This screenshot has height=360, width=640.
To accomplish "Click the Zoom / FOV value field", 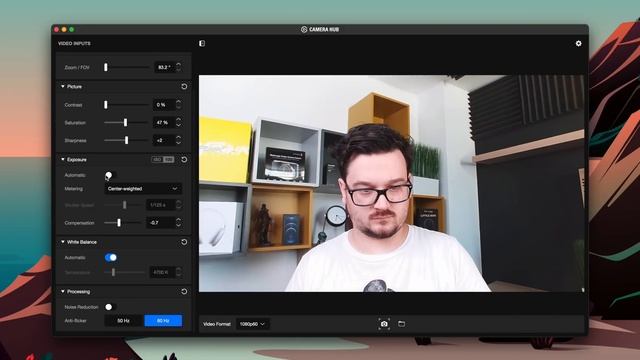I will (x=164, y=67).
